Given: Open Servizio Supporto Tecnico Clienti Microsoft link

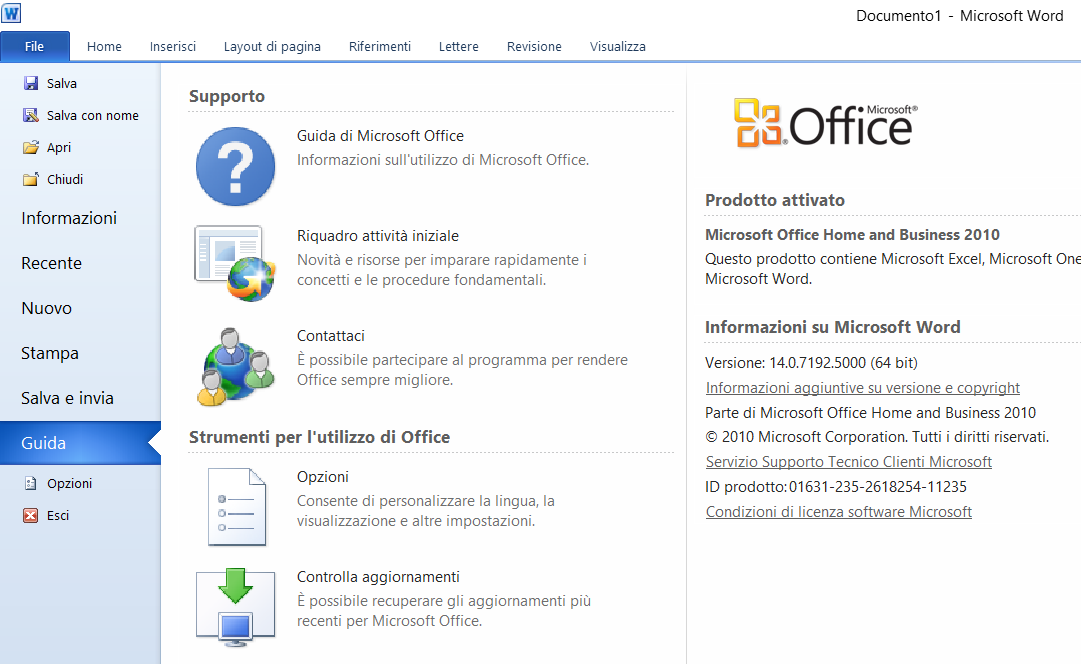Looking at the screenshot, I should (849, 462).
